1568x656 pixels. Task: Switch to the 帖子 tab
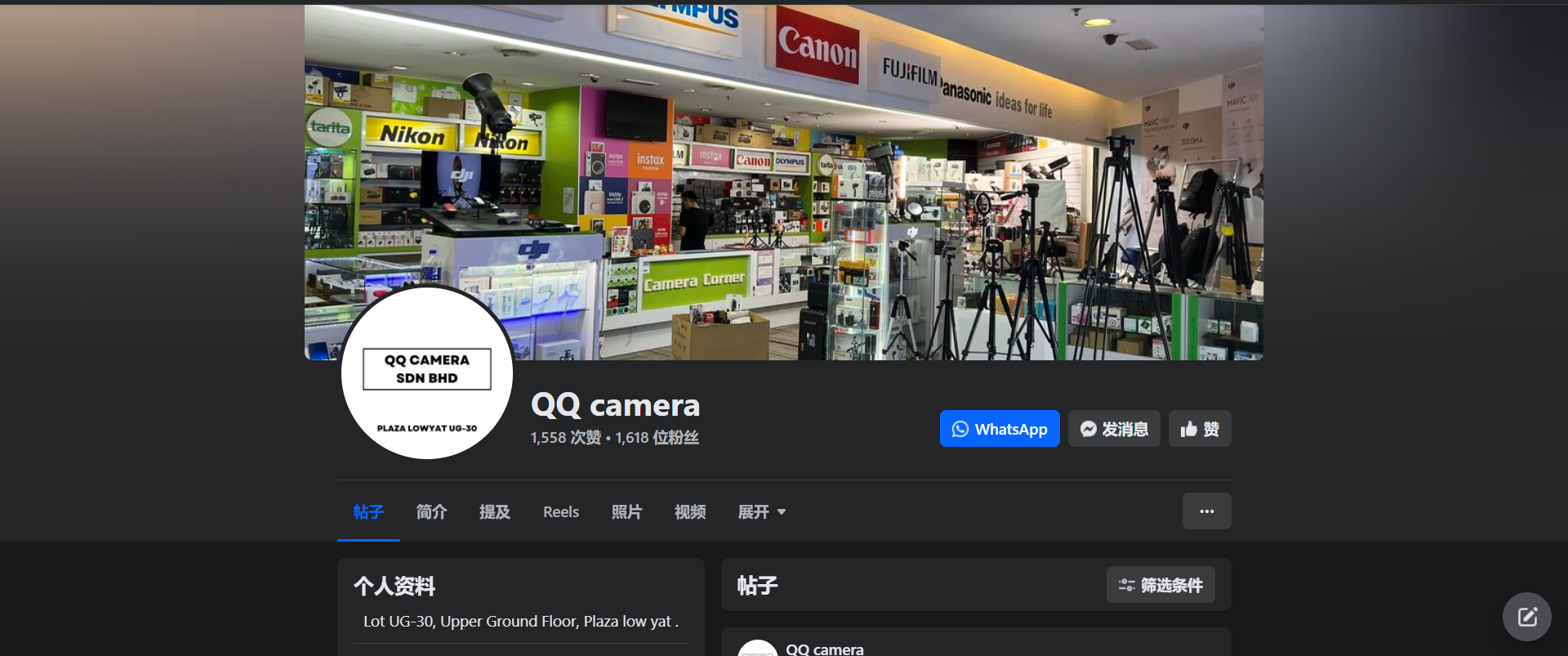point(368,512)
